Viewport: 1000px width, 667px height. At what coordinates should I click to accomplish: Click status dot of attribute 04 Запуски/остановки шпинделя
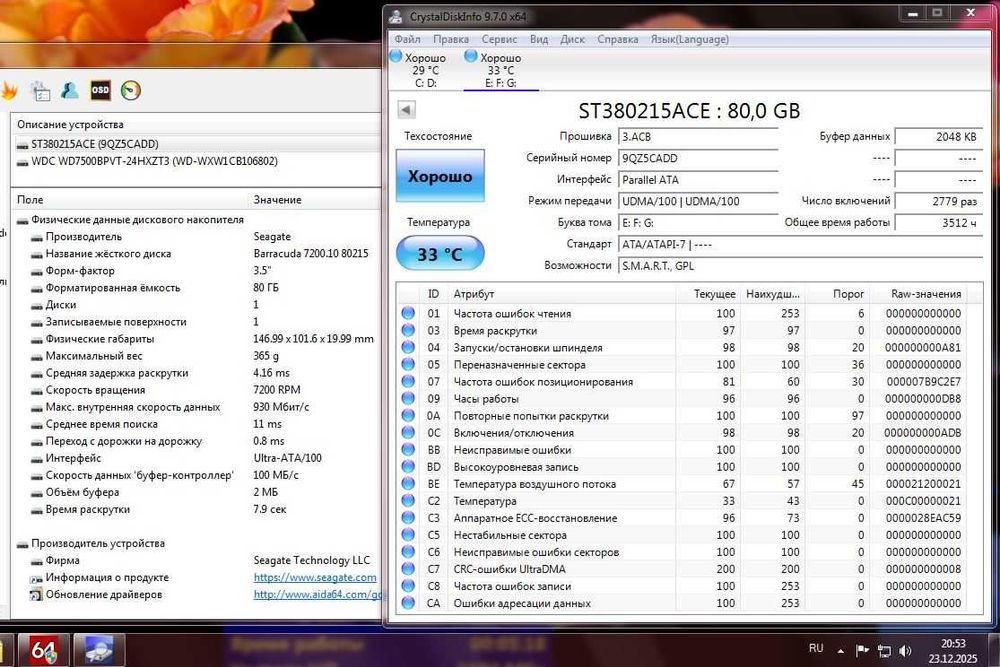tap(408, 348)
